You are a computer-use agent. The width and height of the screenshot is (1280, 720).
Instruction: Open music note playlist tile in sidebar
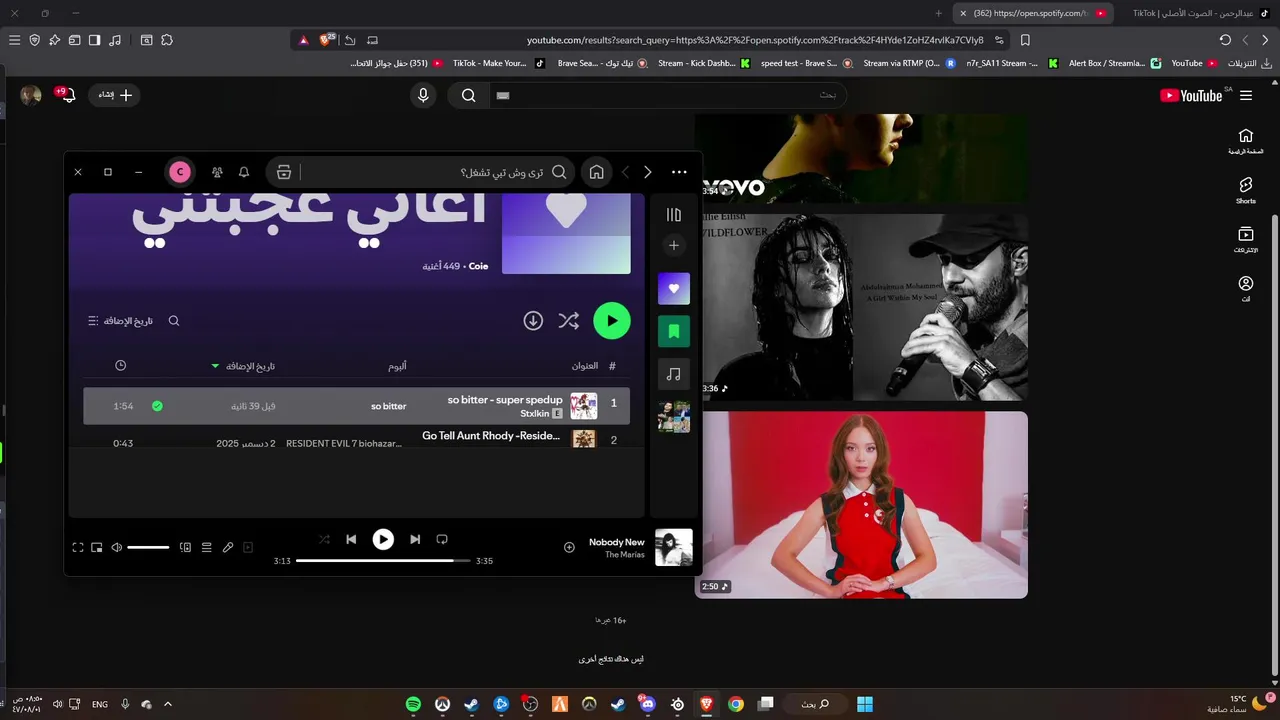[x=674, y=374]
